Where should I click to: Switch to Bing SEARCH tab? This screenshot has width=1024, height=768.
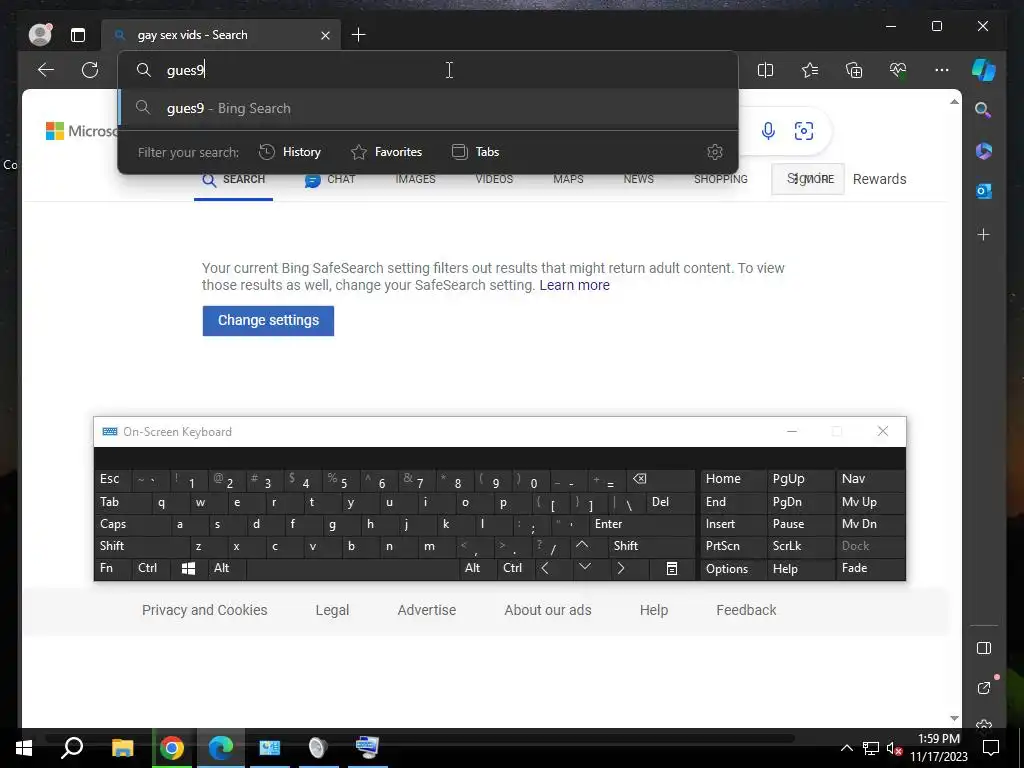click(x=233, y=180)
